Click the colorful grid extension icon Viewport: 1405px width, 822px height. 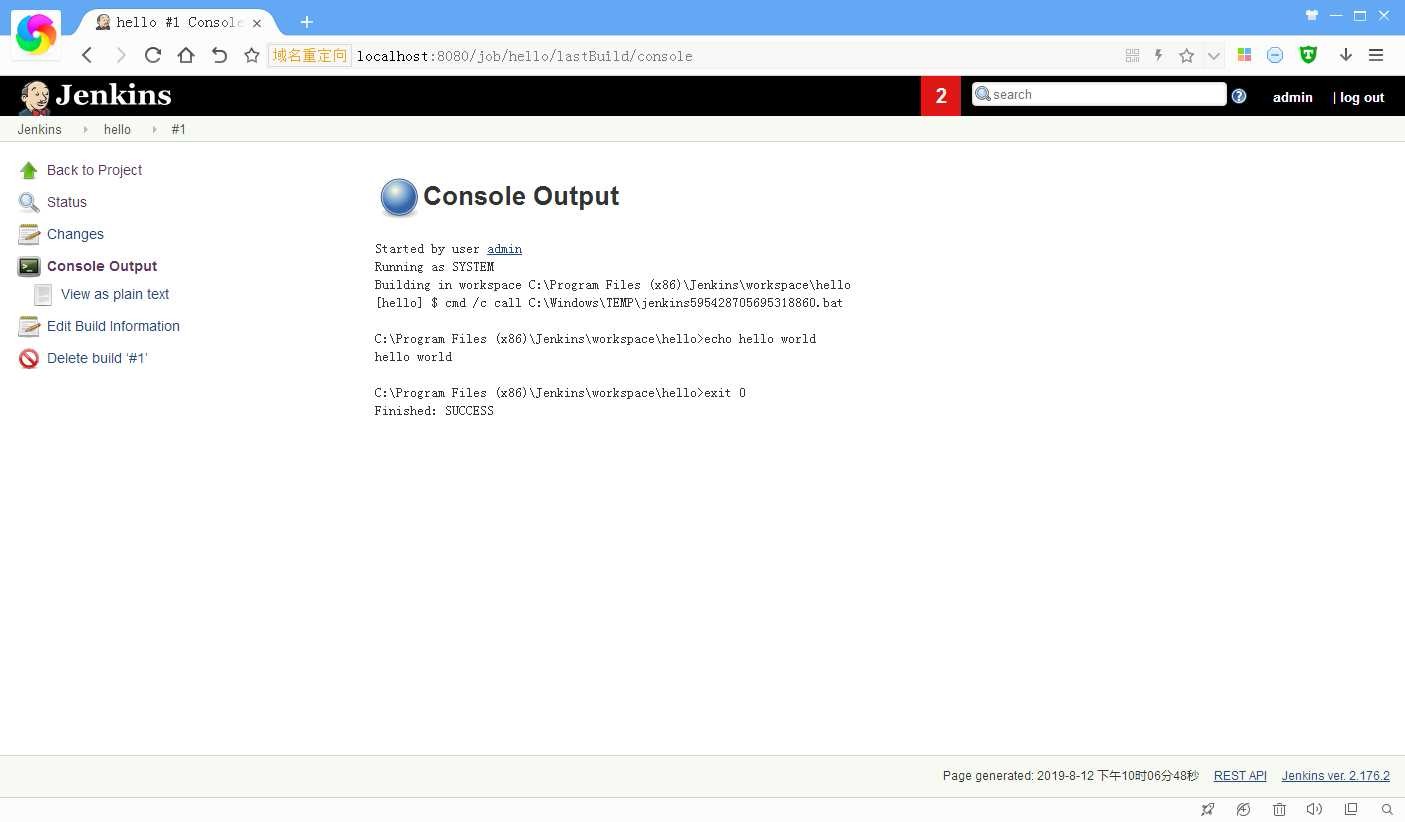pyautogui.click(x=1245, y=55)
